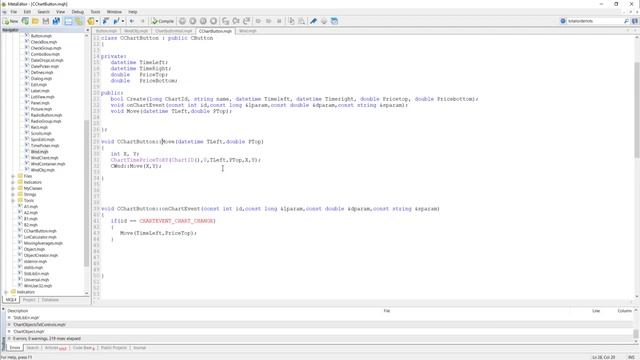Select Universal.mqh in the Navigator

pos(36,280)
